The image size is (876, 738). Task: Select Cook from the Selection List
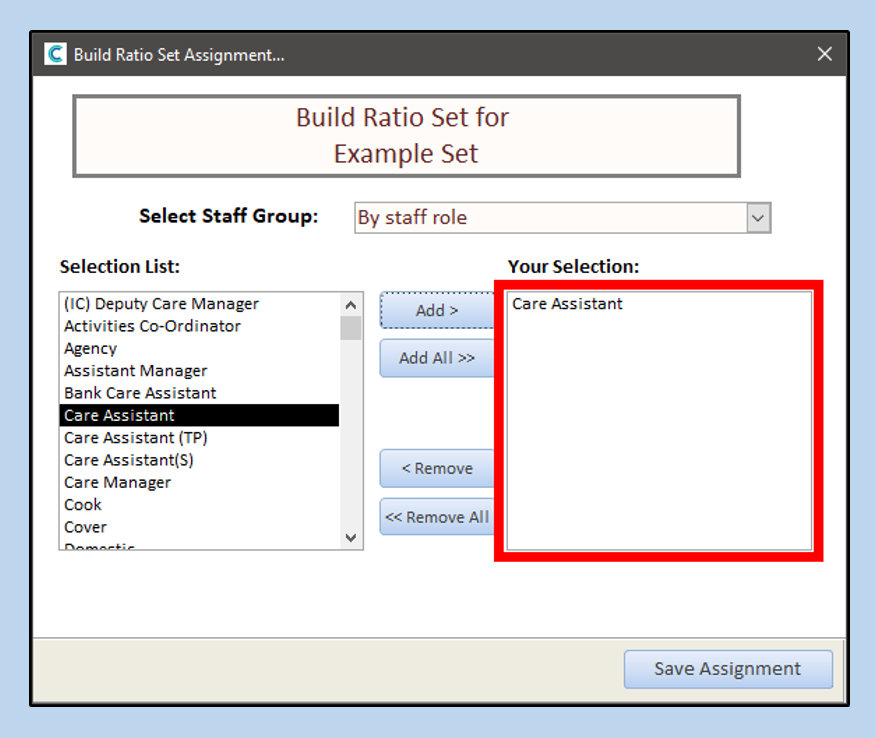[83, 505]
